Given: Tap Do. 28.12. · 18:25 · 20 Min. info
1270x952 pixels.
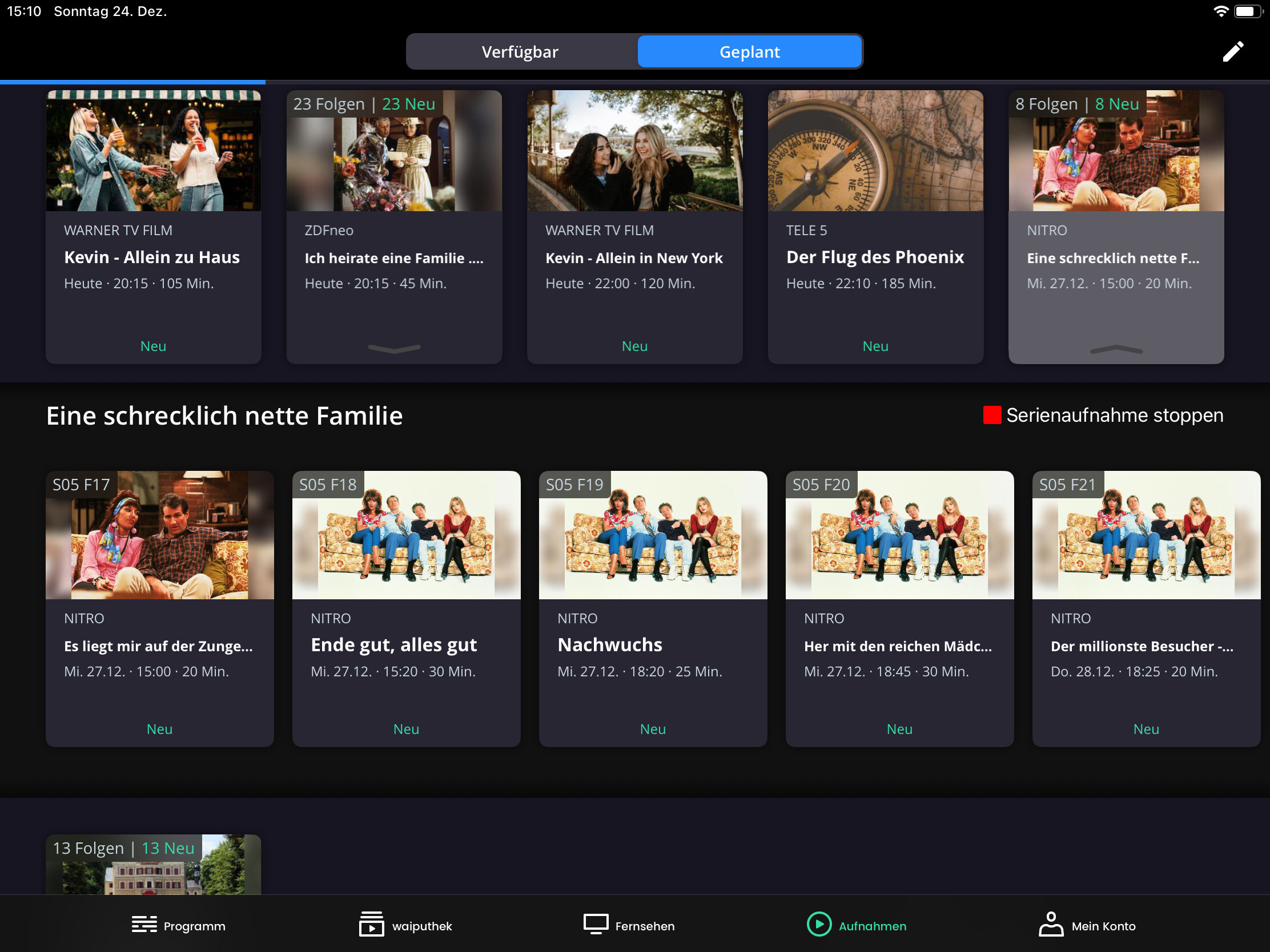Looking at the screenshot, I should (1134, 671).
